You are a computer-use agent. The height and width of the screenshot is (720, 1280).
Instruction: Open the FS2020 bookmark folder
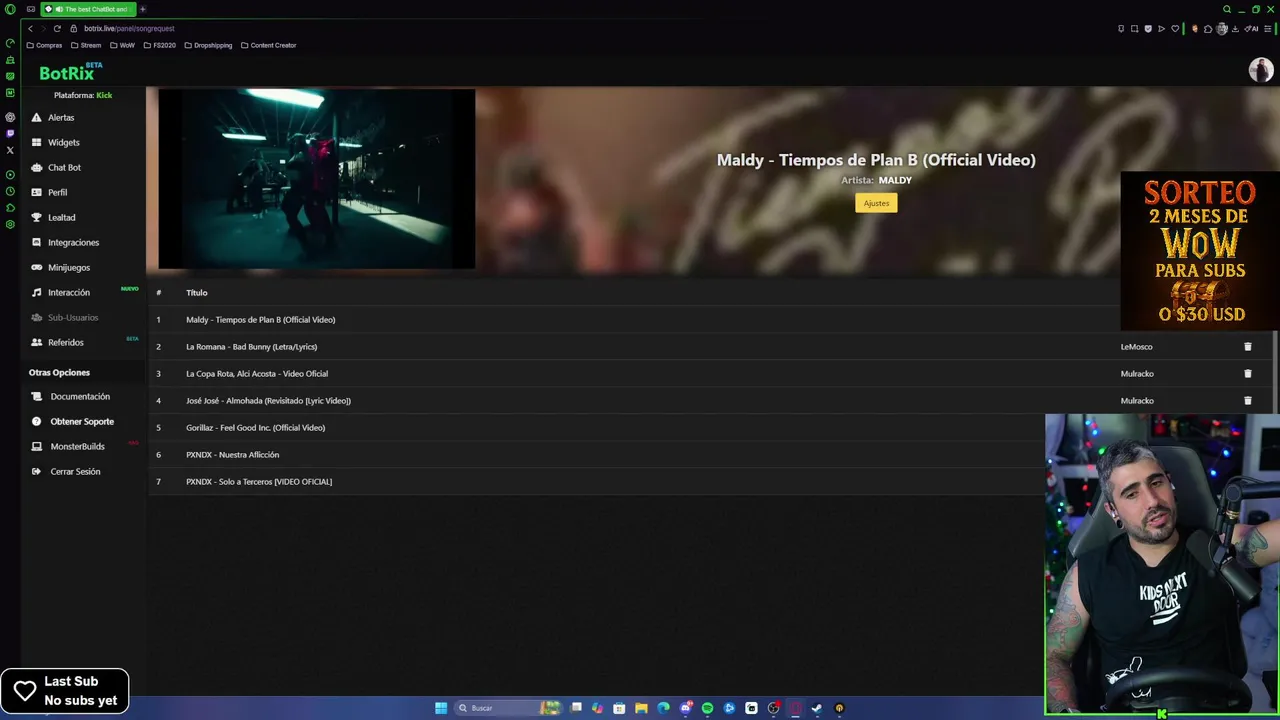159,45
